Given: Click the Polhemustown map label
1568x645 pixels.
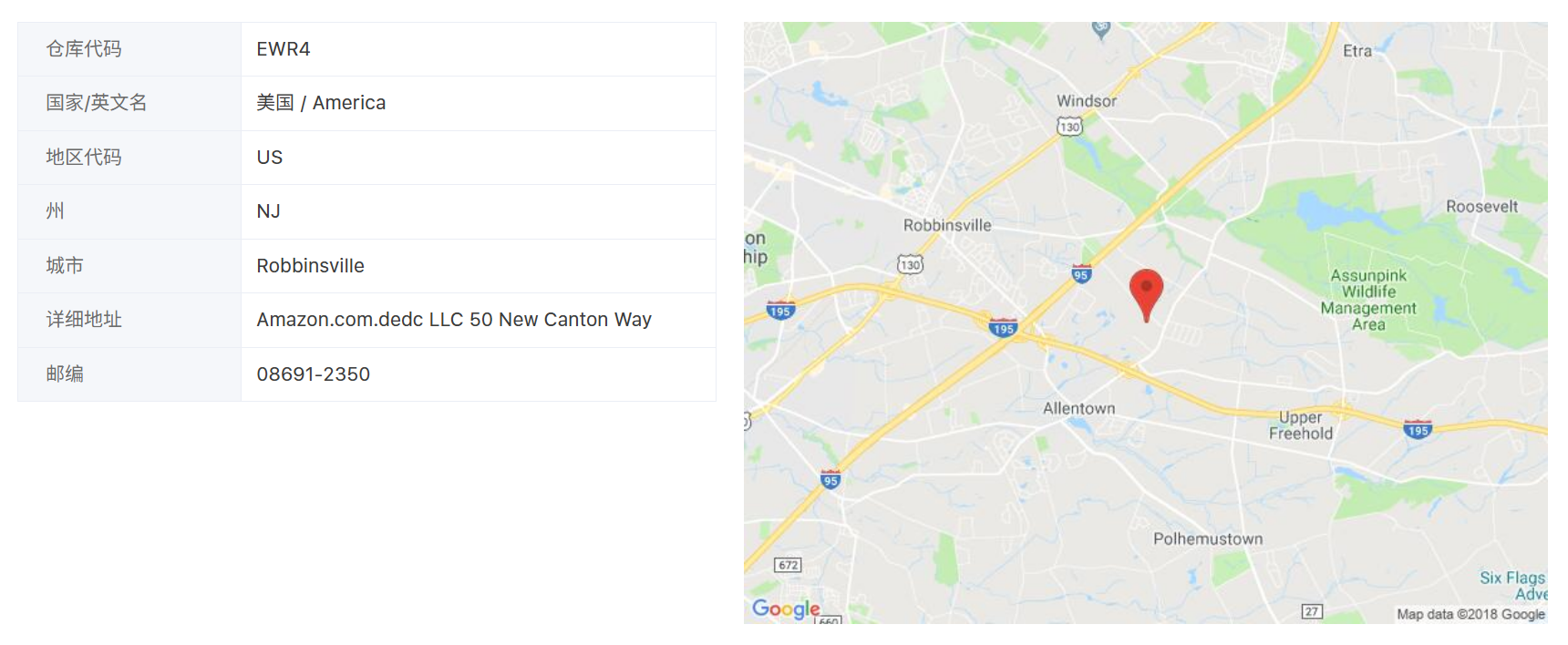Looking at the screenshot, I should 1208,538.
